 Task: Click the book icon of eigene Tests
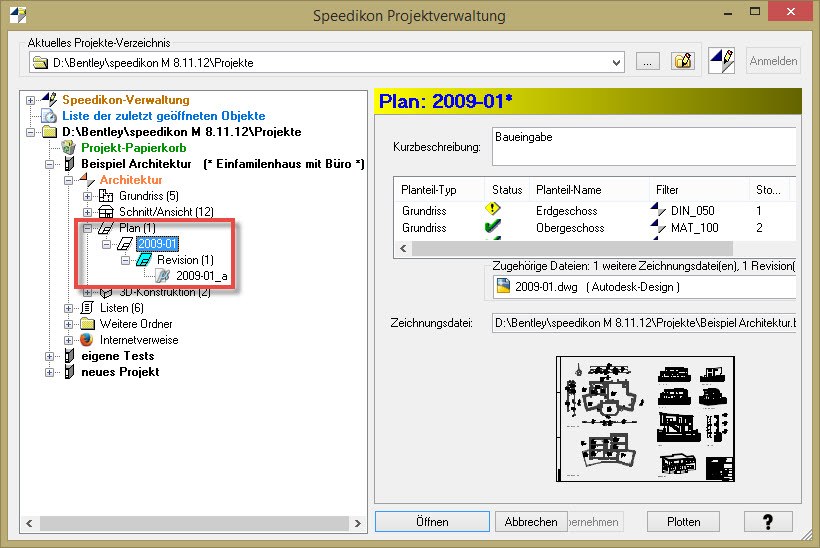(x=69, y=356)
